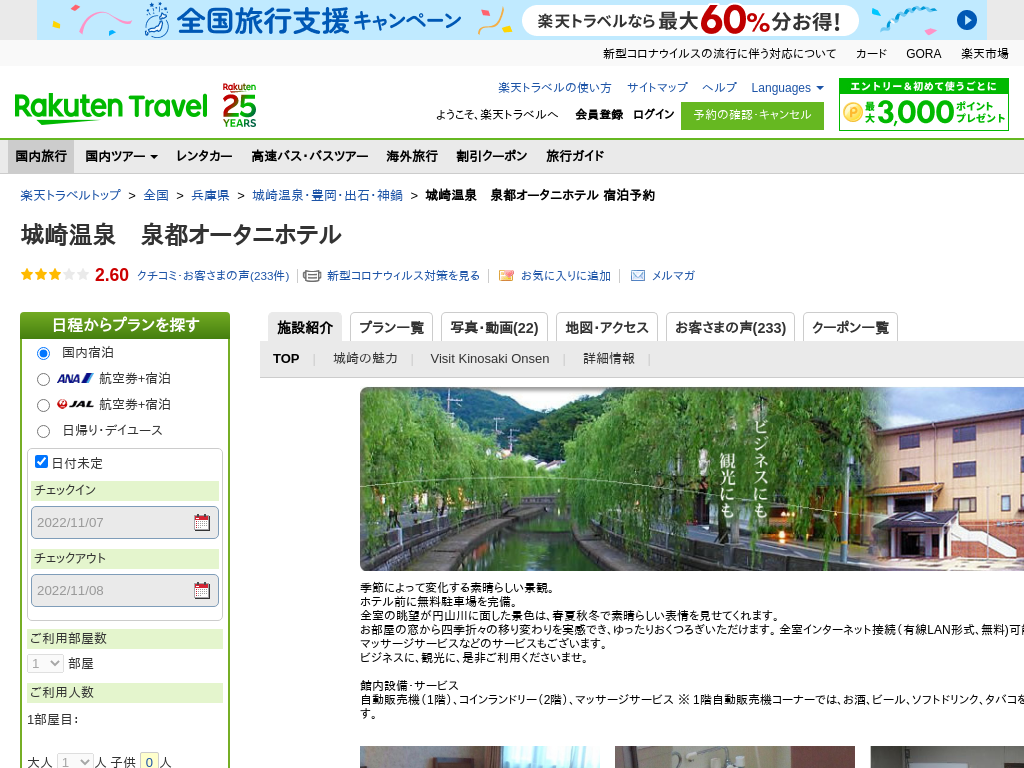1024x768 pixels.
Task: Open the サイトマップ link
Action: click(x=657, y=88)
